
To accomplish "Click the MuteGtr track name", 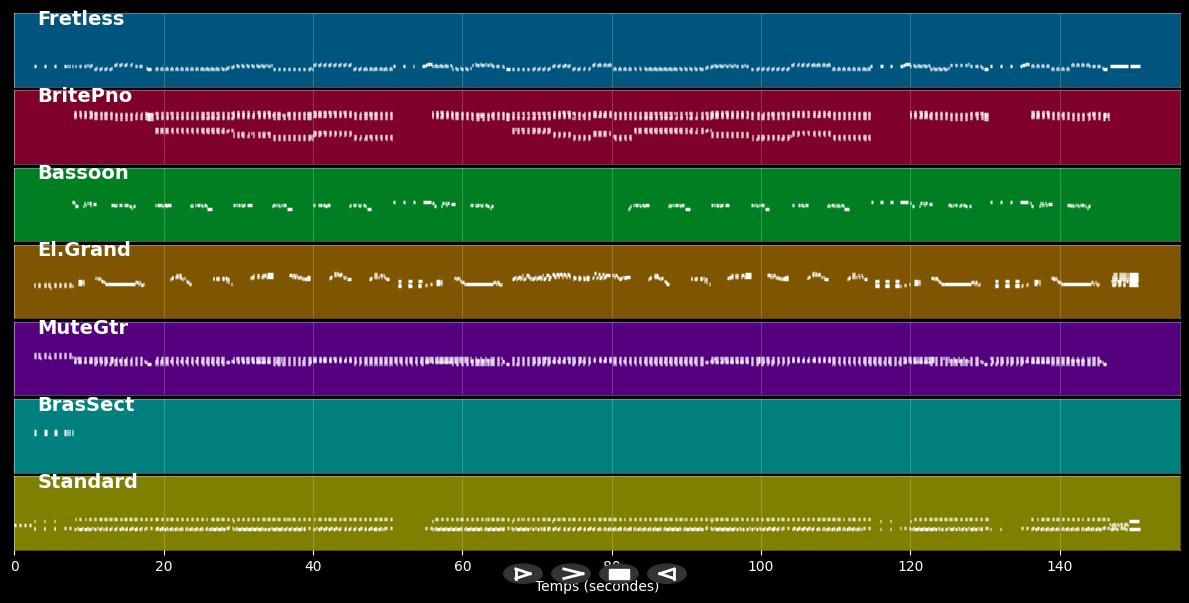I will tap(83, 328).
